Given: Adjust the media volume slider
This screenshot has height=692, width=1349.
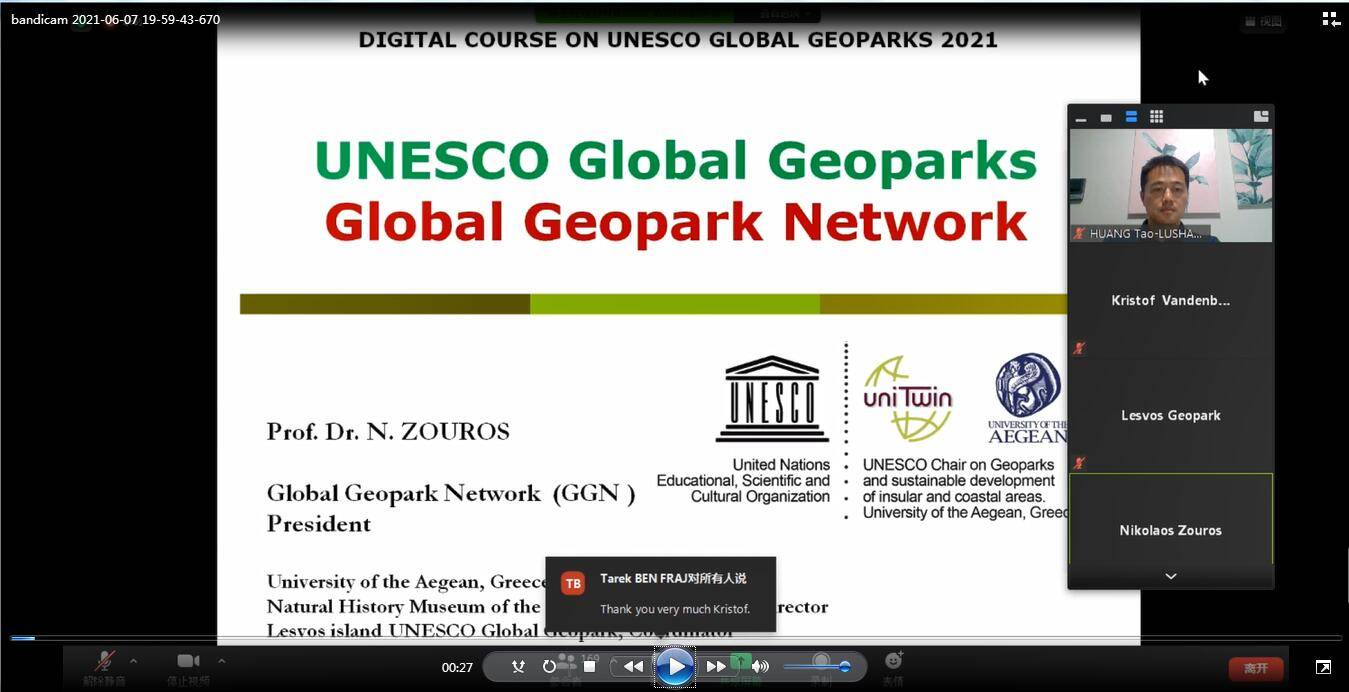Looking at the screenshot, I should tap(817, 666).
